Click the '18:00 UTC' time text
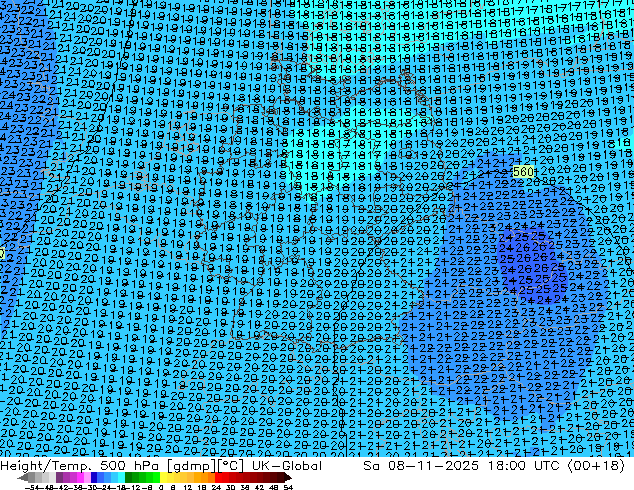 pos(523,466)
